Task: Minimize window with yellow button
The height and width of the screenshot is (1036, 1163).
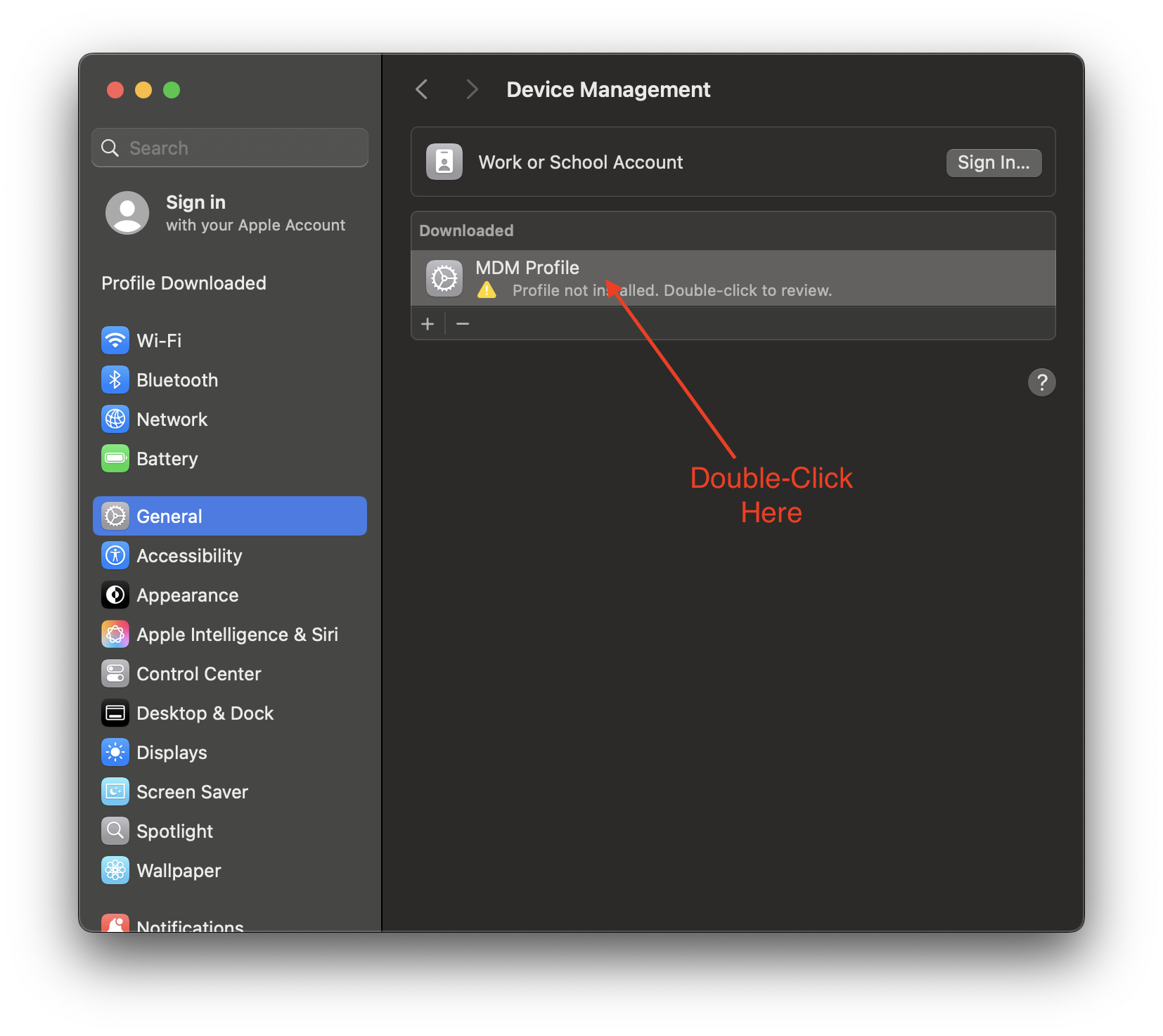Action: (143, 90)
